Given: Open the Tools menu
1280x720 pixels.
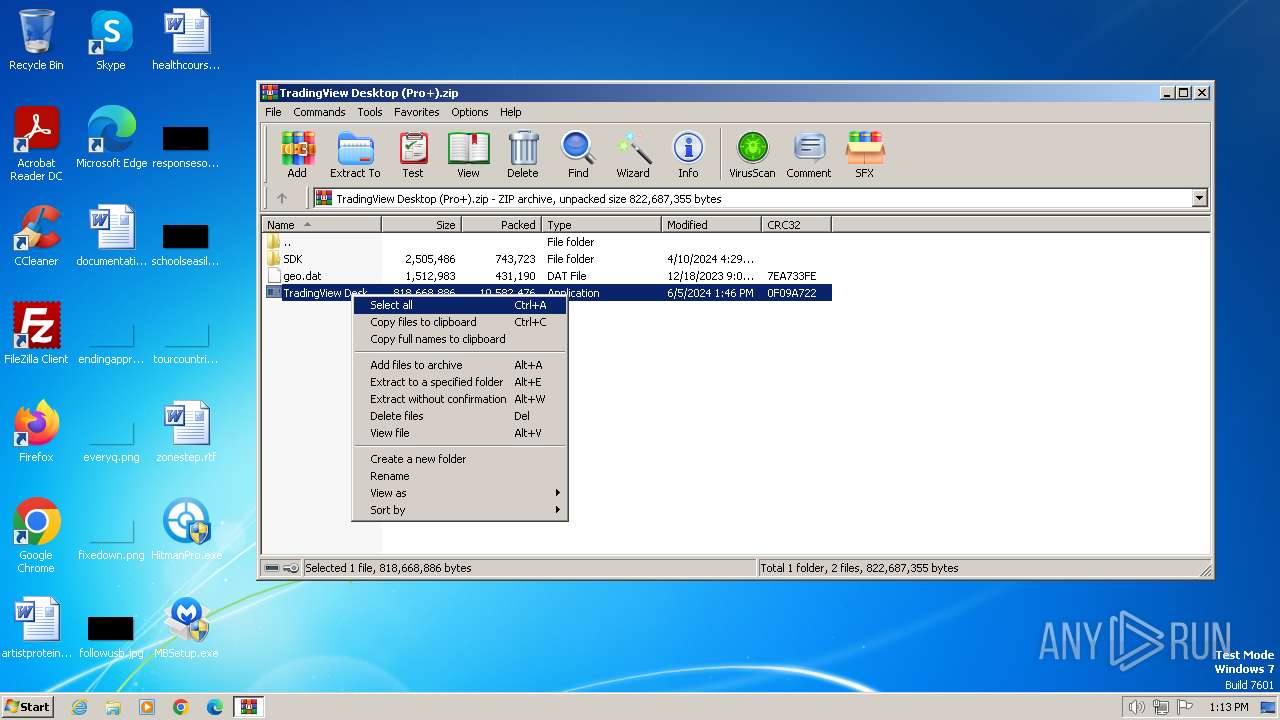Looking at the screenshot, I should point(370,112).
